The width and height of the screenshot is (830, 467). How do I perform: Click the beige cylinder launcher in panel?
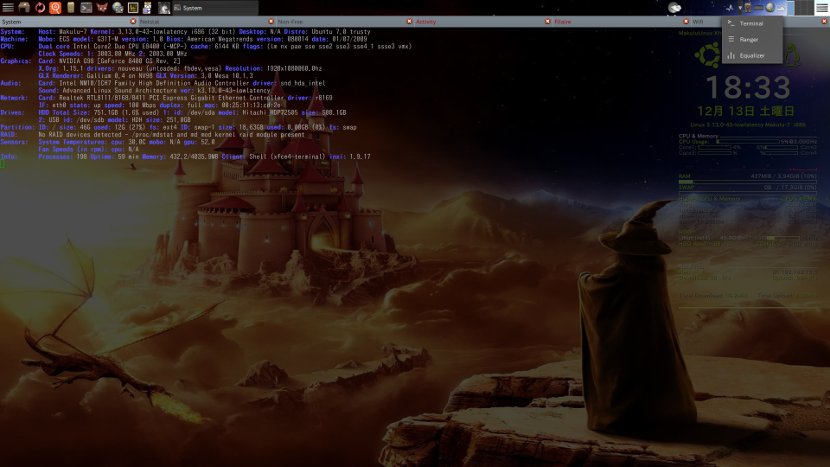click(70, 7)
